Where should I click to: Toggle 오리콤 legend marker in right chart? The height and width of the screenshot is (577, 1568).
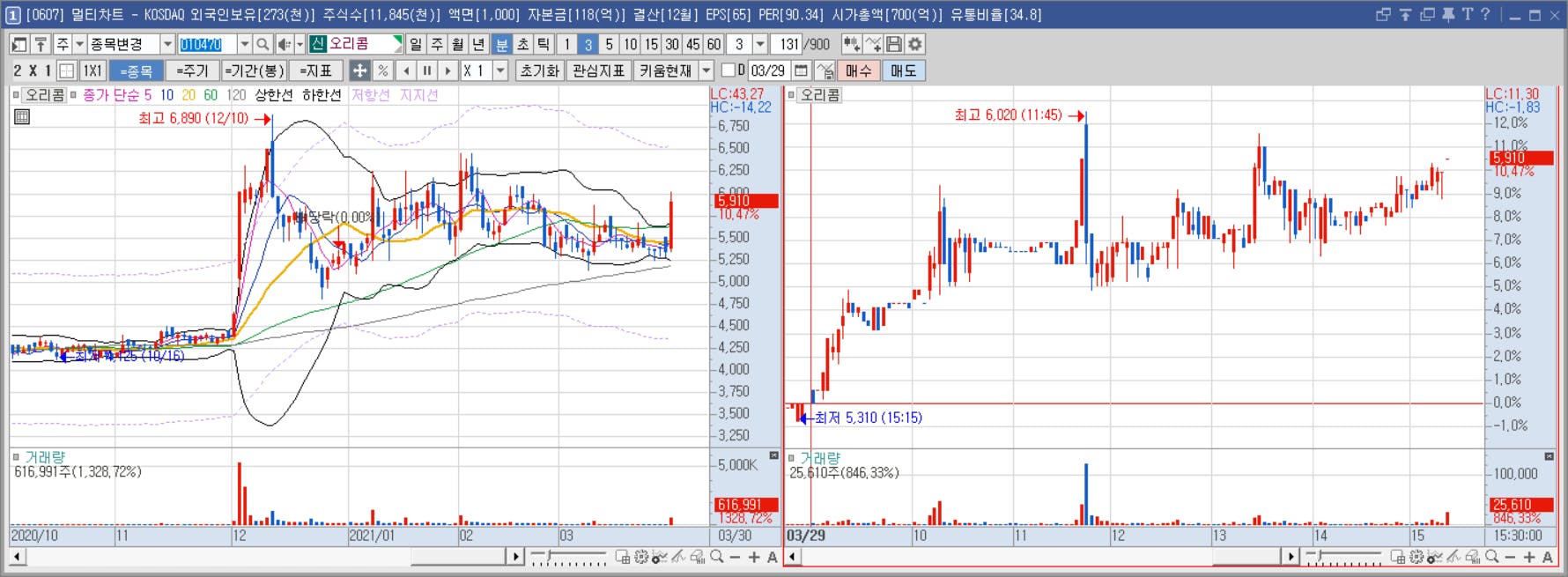pos(792,94)
